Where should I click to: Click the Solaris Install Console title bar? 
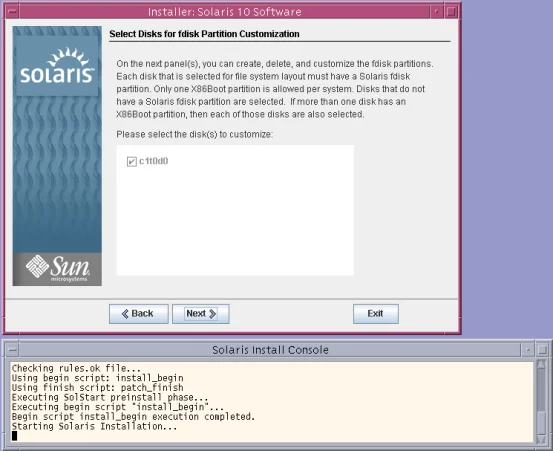coord(270,350)
